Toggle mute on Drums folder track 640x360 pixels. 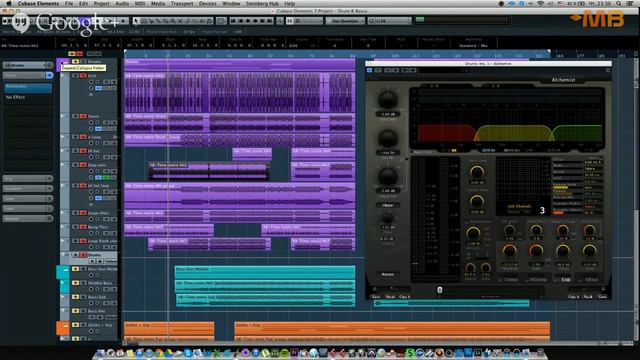pos(76,62)
